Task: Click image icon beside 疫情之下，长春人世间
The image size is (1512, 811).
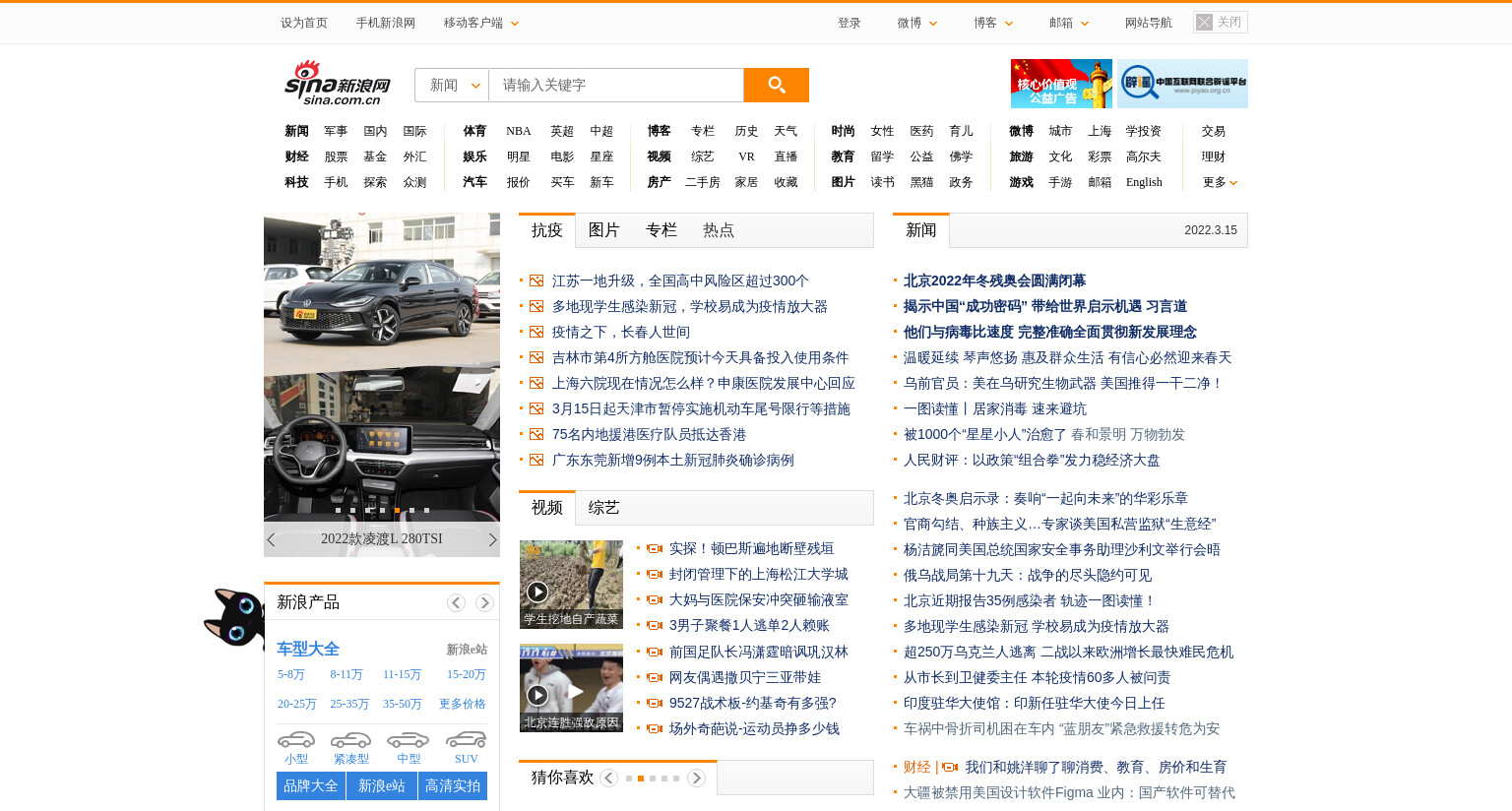Action: coord(536,332)
